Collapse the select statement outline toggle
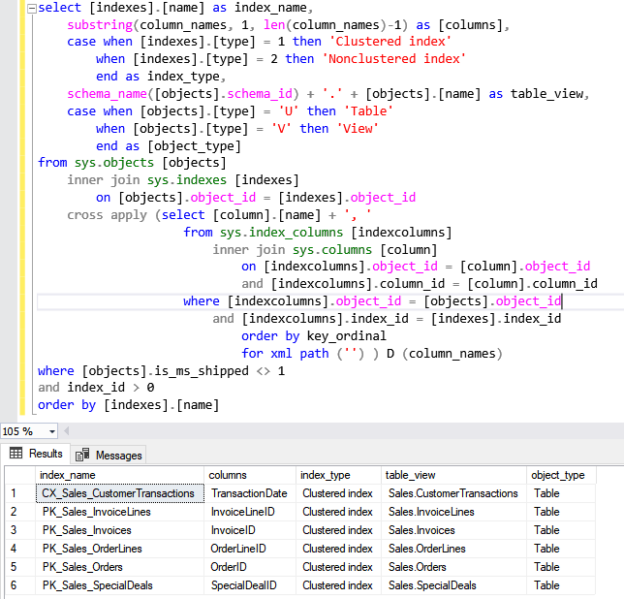The image size is (624, 599). pos(32,9)
